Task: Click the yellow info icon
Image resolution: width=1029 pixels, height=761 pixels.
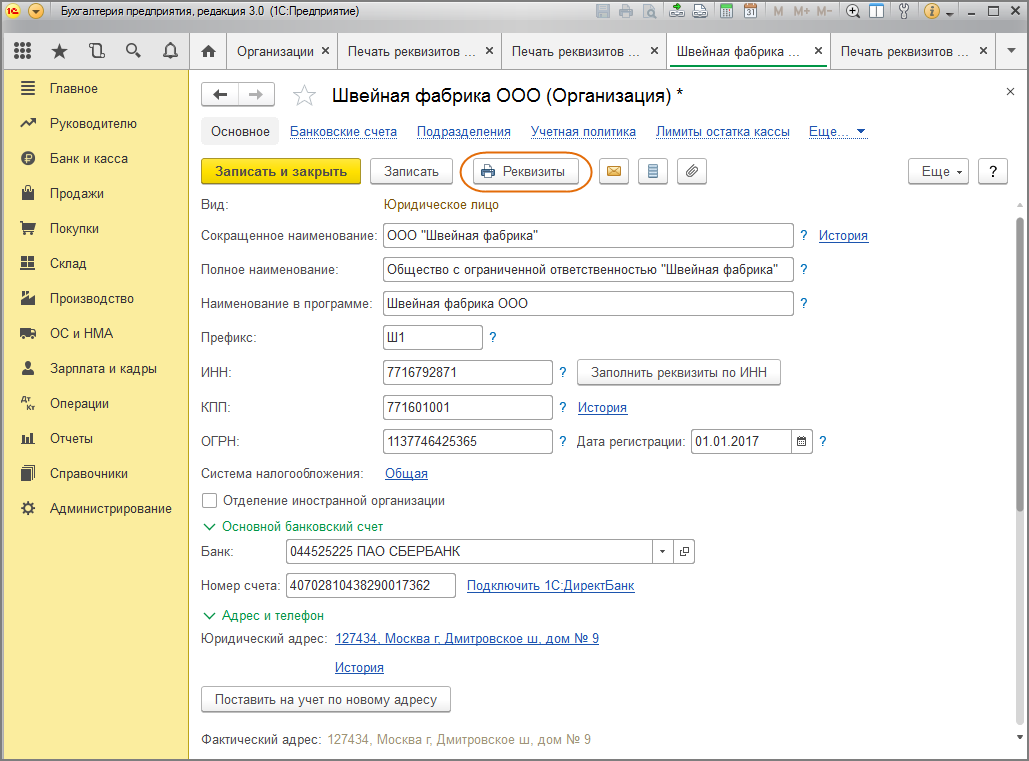Action: click(931, 11)
